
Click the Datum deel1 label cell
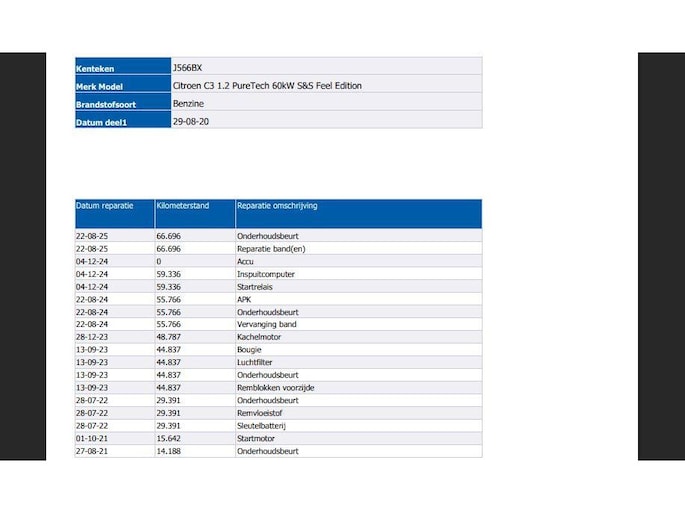tap(103, 122)
